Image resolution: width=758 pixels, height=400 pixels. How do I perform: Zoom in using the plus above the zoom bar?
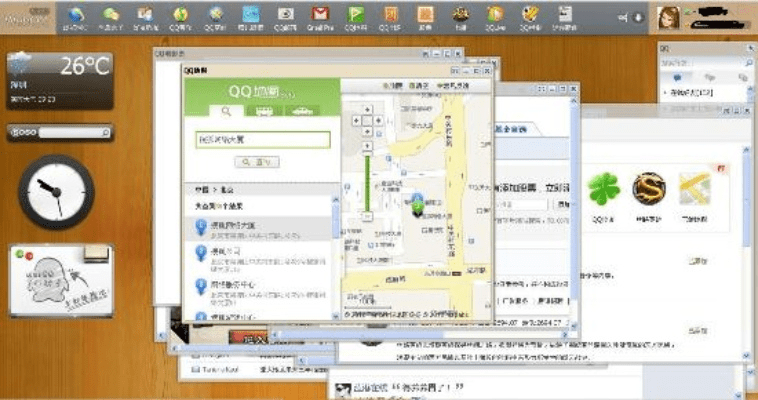(367, 147)
